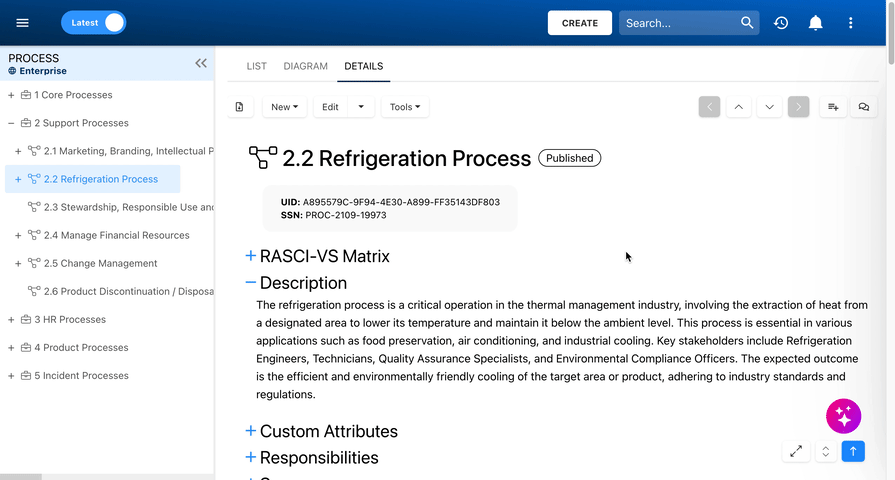Click the fullscreen expand arrows button
895x480 pixels.
796,451
